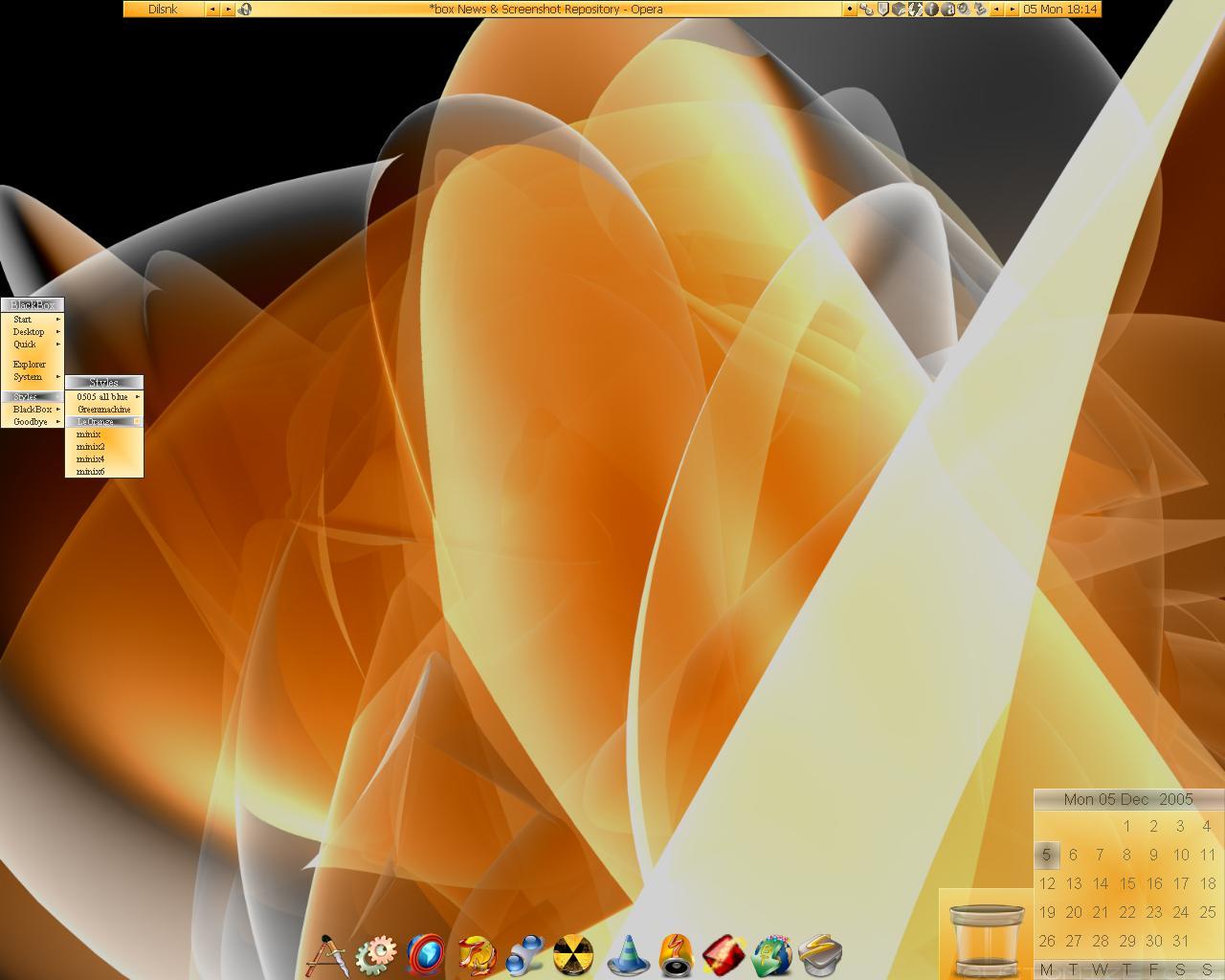Click the gears icon in the dock
The width and height of the screenshot is (1225, 980).
pos(376,954)
